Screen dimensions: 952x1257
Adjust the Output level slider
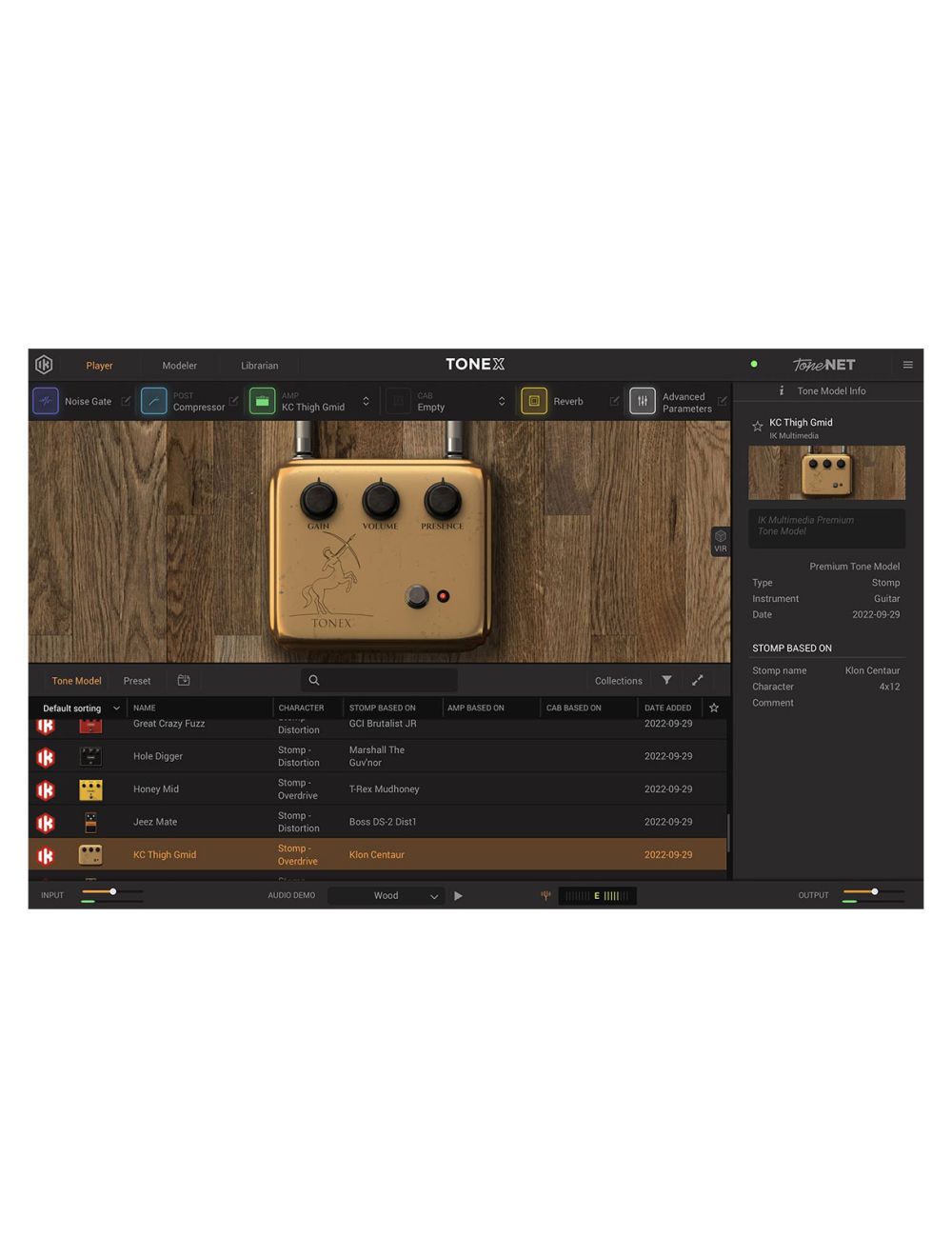pos(872,892)
